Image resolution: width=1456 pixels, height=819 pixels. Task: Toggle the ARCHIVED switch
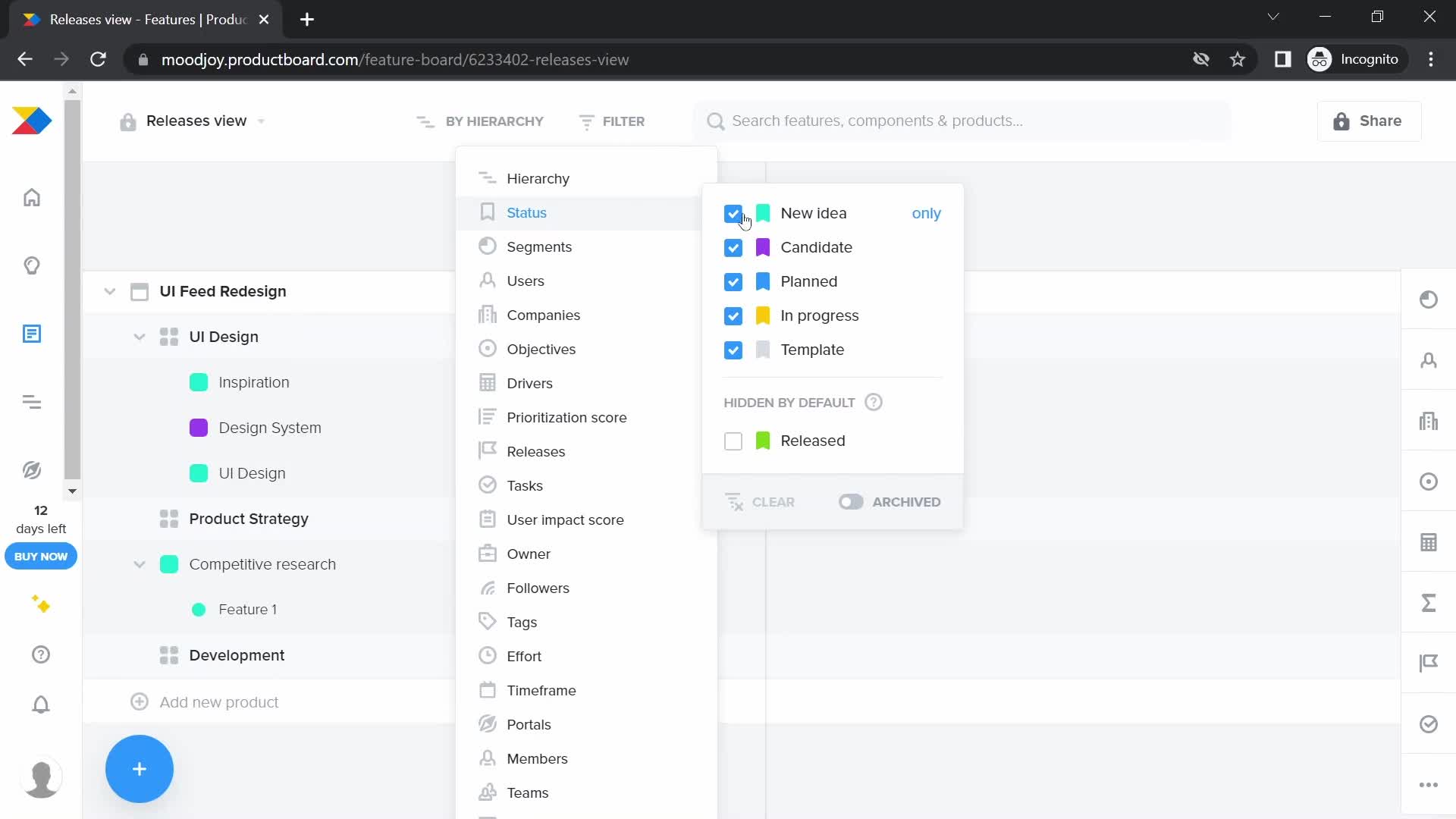coord(850,501)
